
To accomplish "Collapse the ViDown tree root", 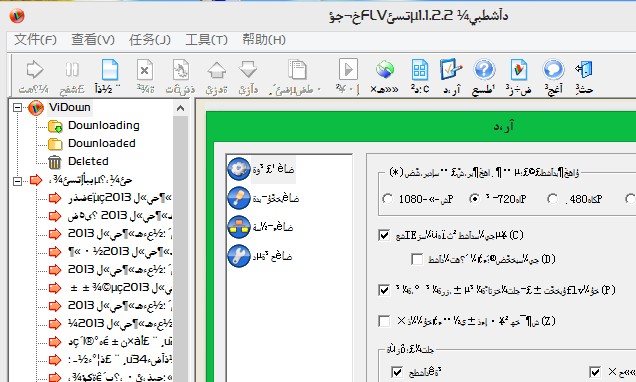I will 17,108.
